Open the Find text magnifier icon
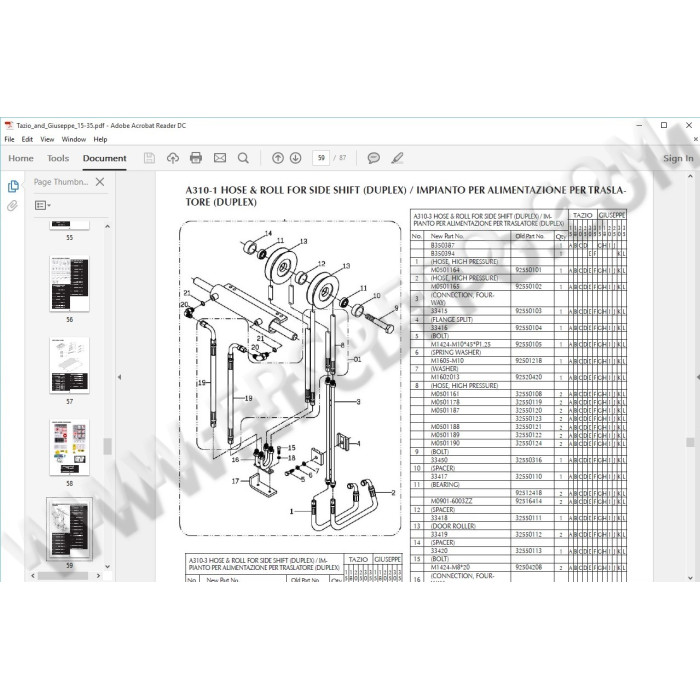 click(243, 158)
